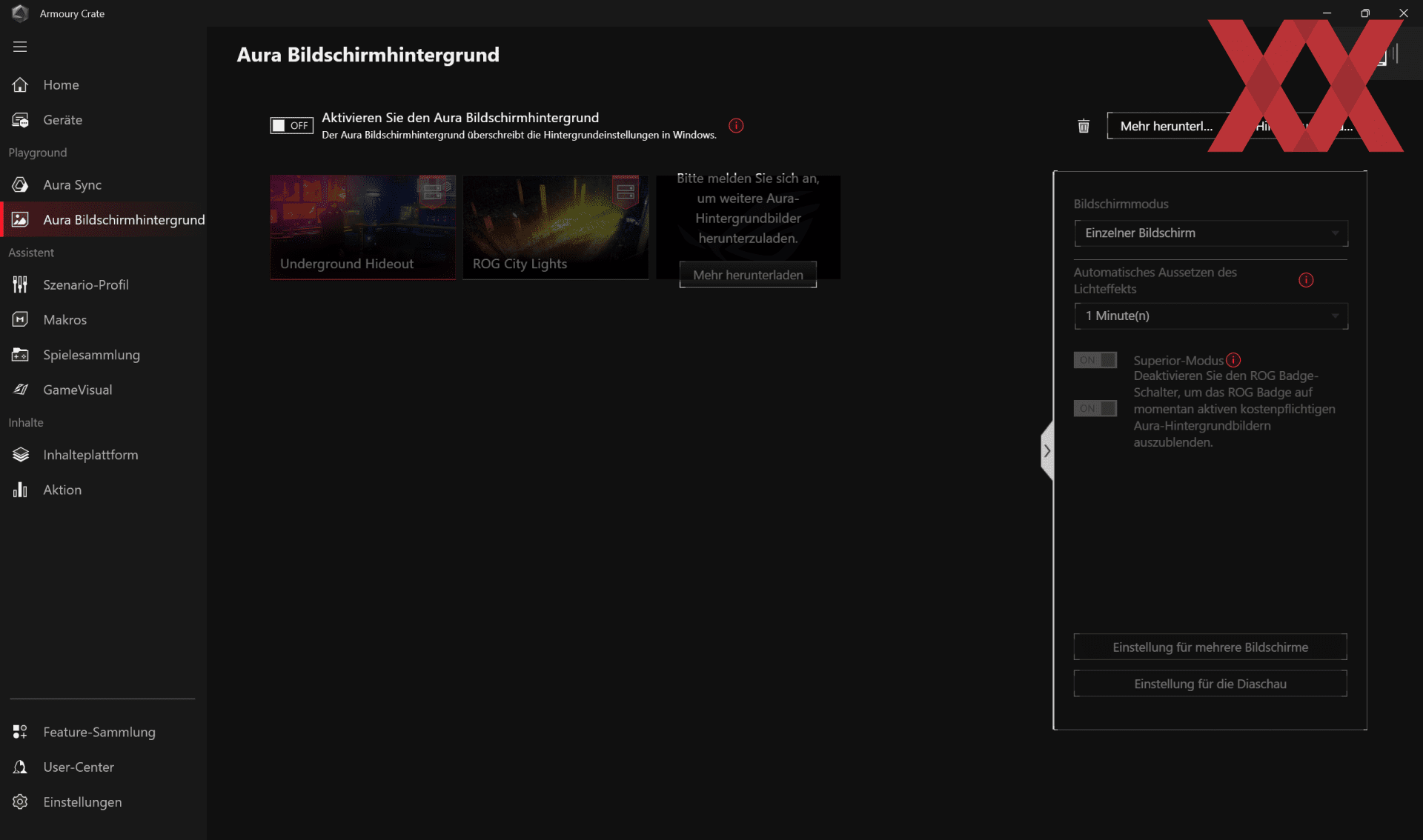
Task: Click the Spielesammlung gamepad icon
Action: (x=20, y=355)
